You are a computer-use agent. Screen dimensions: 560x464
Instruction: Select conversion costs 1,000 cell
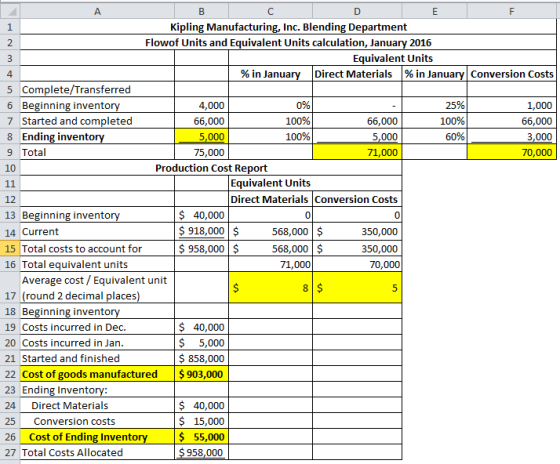512,105
